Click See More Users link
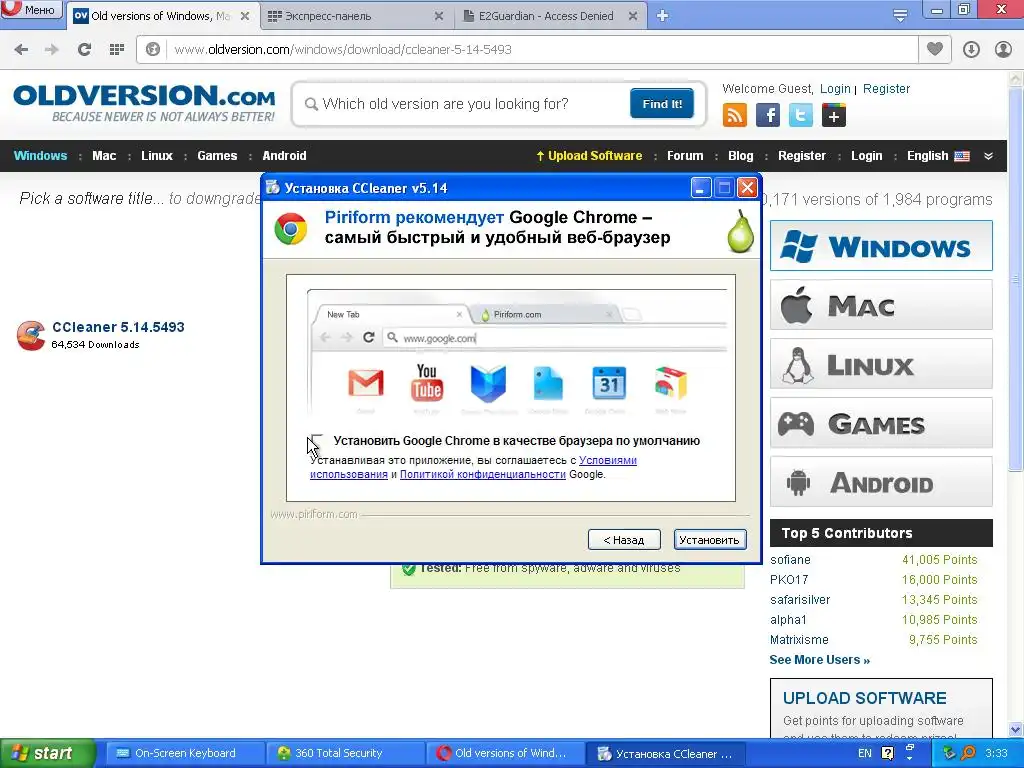The image size is (1024, 768). click(x=820, y=660)
